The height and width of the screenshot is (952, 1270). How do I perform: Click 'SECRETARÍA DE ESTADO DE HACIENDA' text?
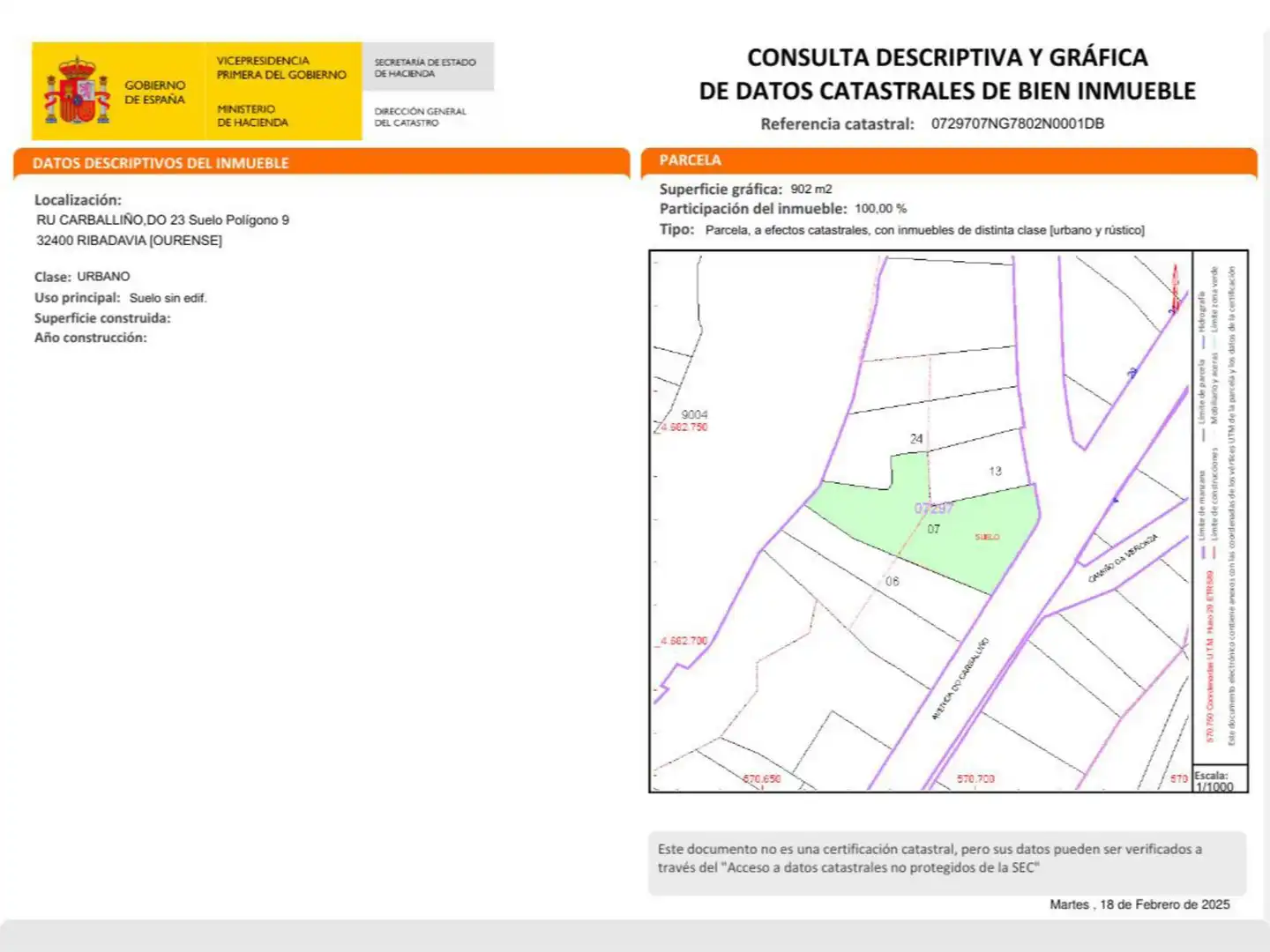(425, 68)
